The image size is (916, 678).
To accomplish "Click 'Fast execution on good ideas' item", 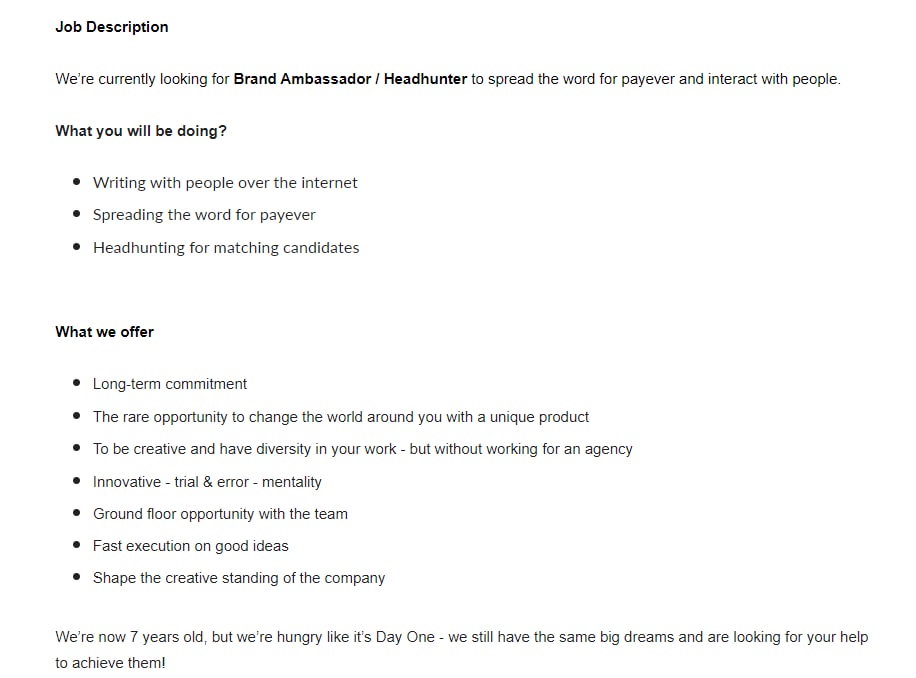I will coord(190,546).
